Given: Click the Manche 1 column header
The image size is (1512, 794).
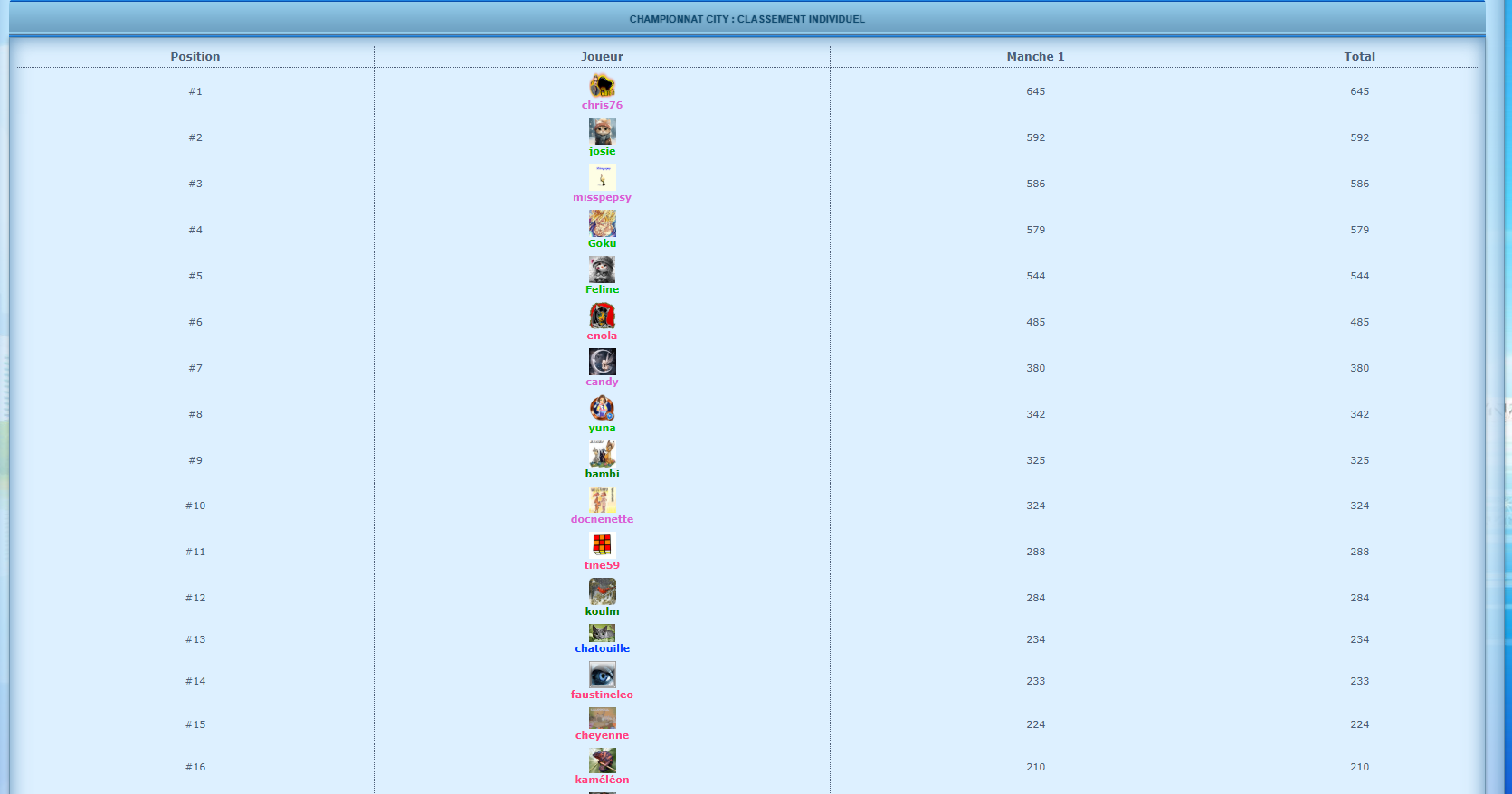Looking at the screenshot, I should [1035, 56].
